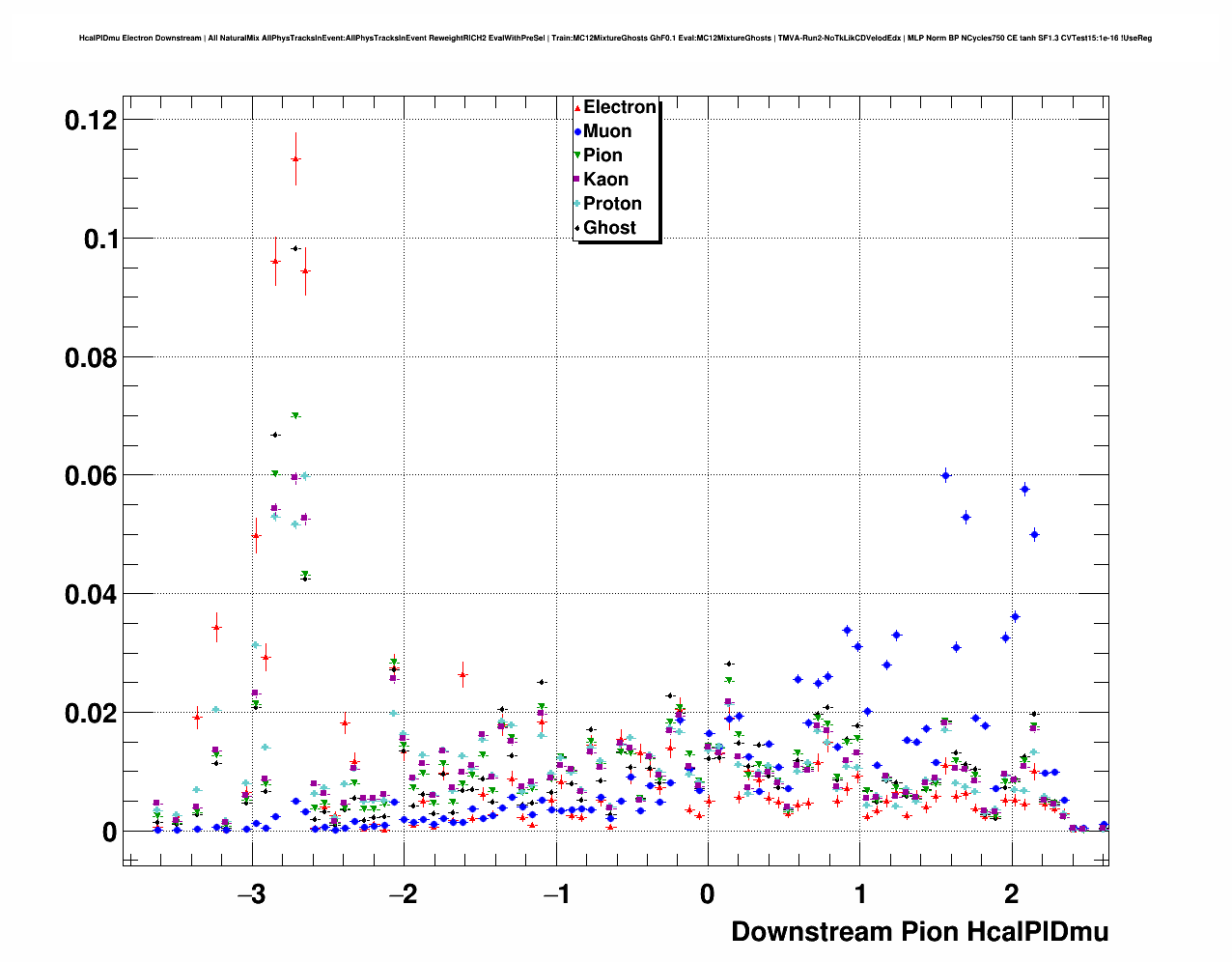Click the plot title text at top
This screenshot has height=962, width=1232.
click(x=615, y=39)
